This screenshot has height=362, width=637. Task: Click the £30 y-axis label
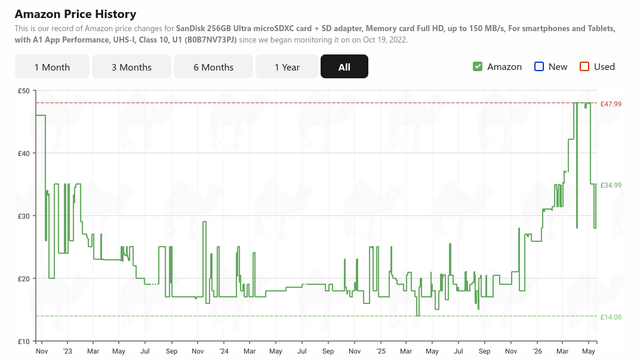click(24, 216)
